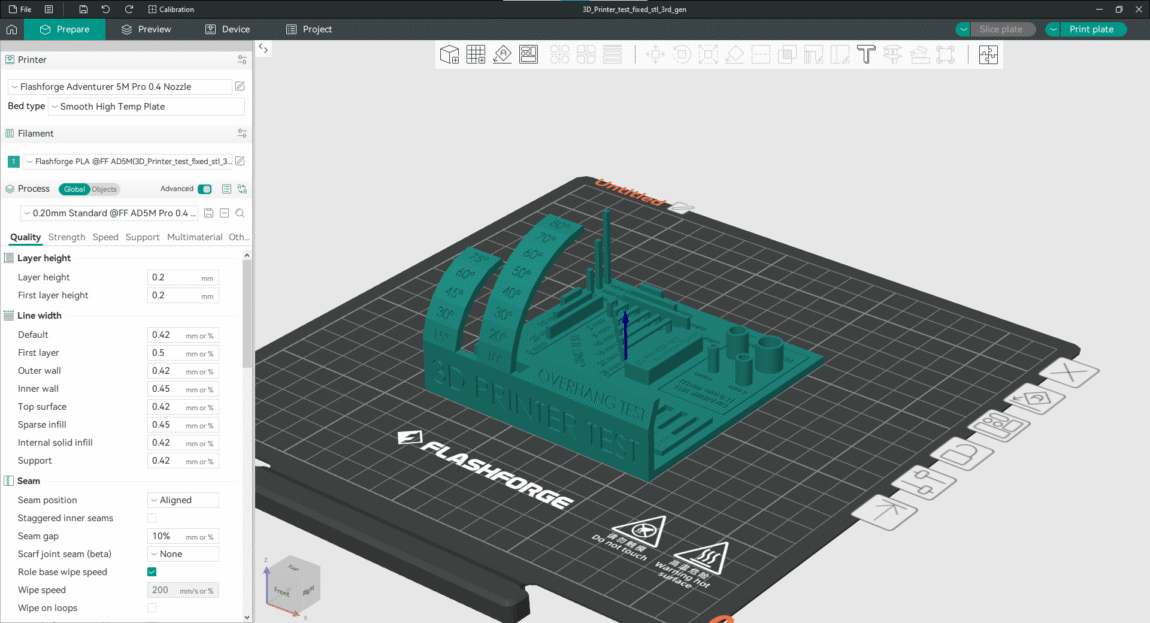Uncheck Role base wipe speed
The height and width of the screenshot is (623, 1150).
tap(152, 572)
